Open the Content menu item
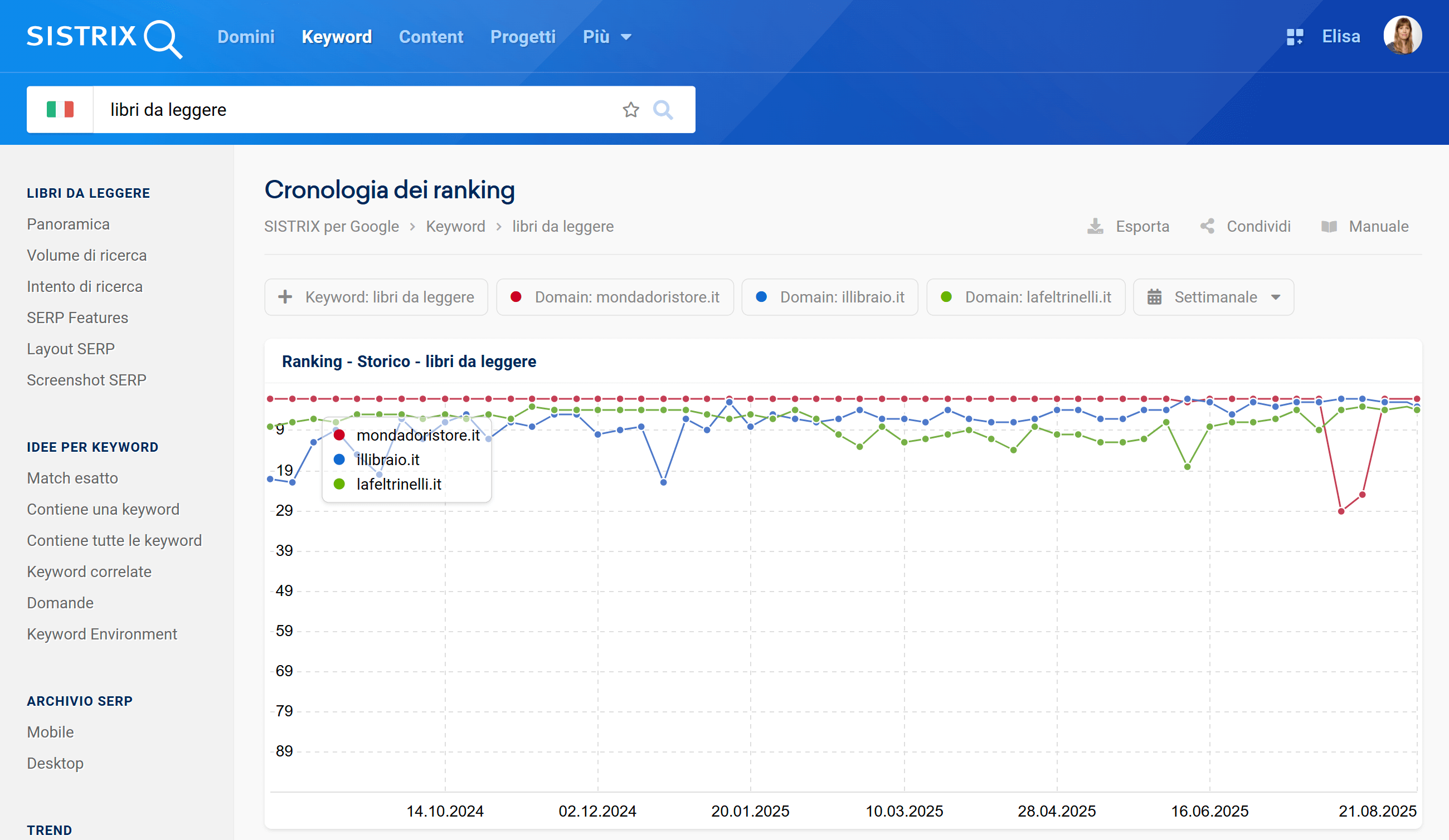The width and height of the screenshot is (1449, 840). (431, 36)
